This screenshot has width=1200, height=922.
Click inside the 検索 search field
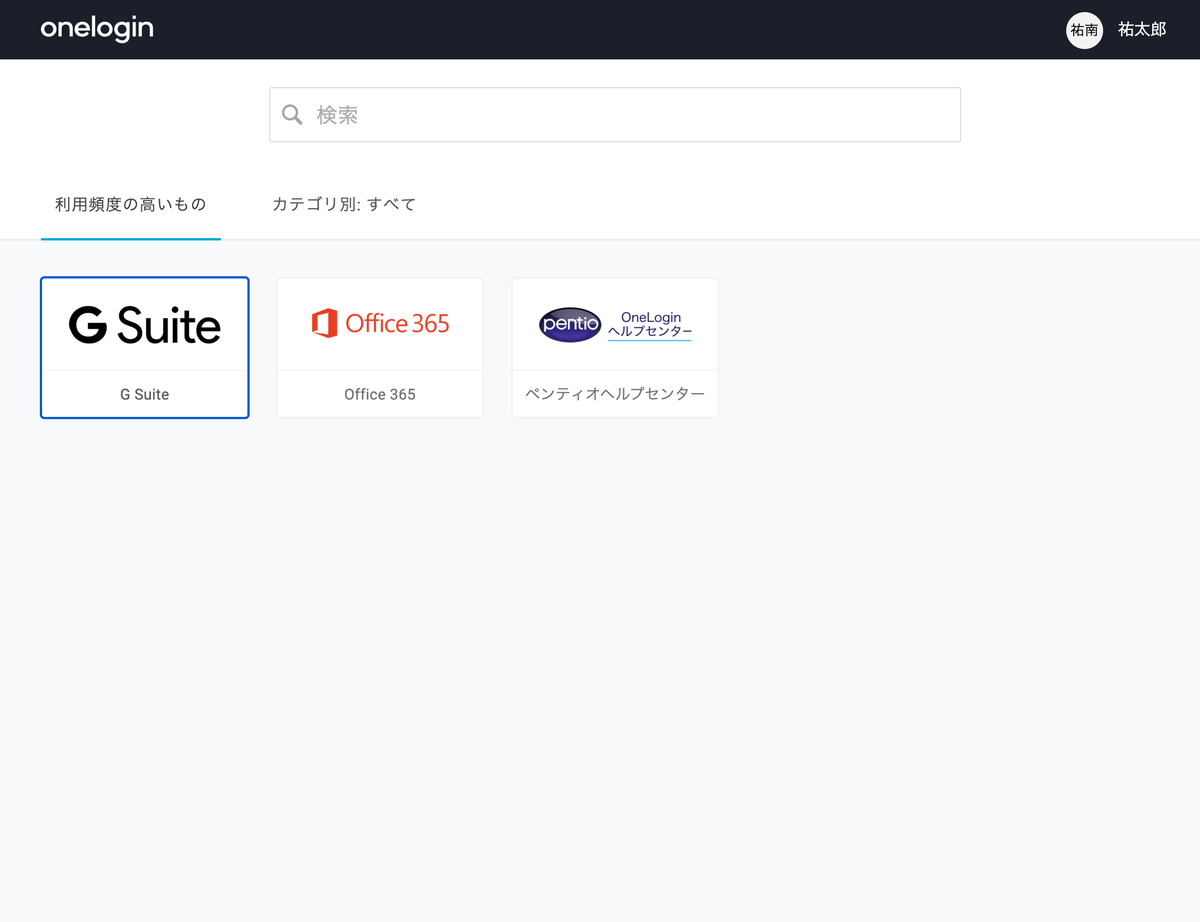pos(614,114)
